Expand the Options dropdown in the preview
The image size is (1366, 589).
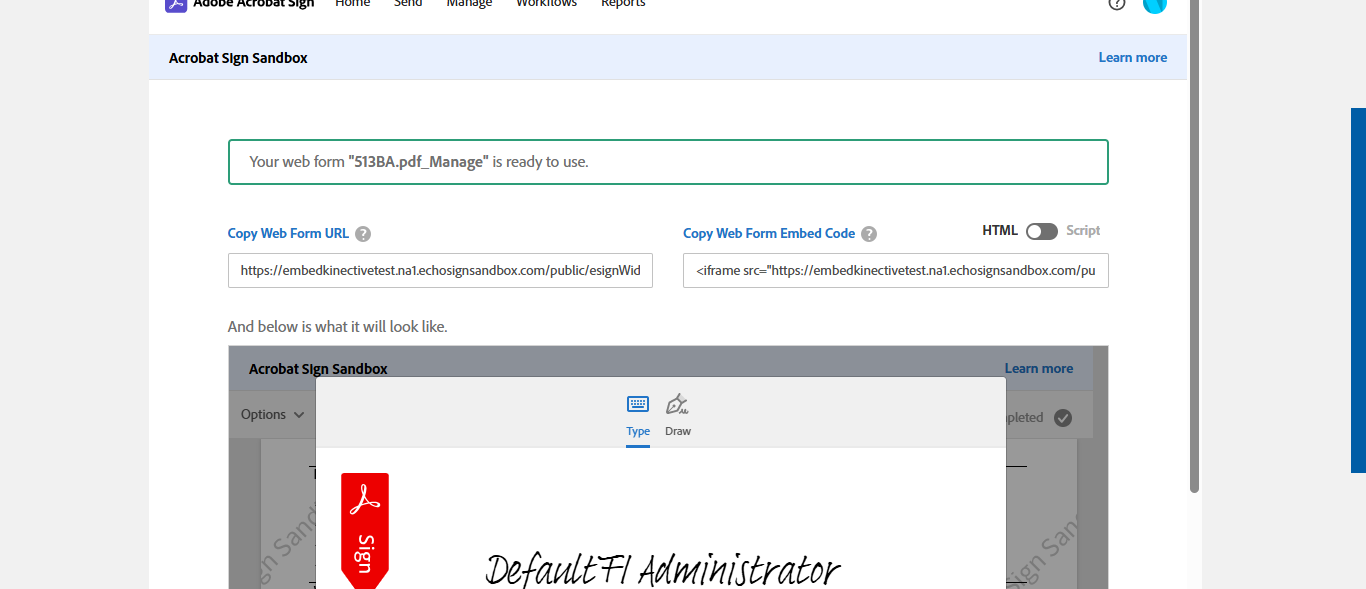273,414
